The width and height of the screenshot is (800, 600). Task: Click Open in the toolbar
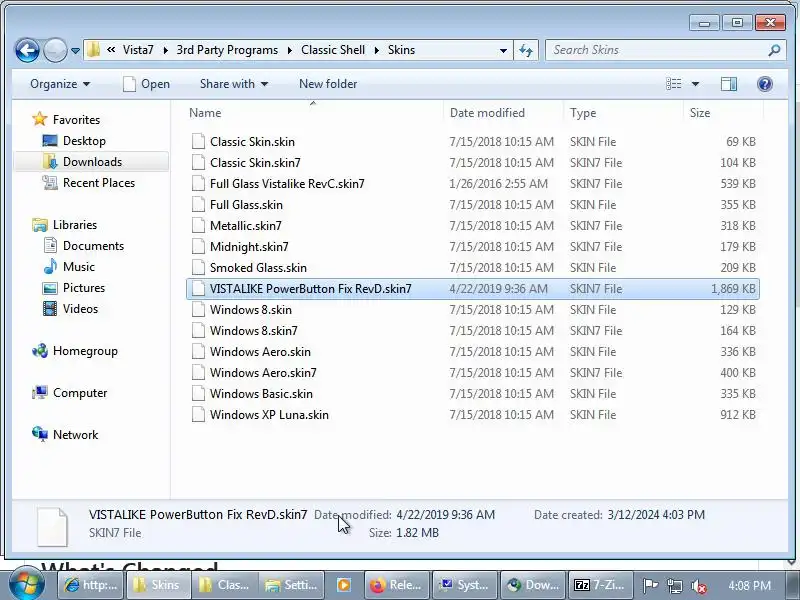(x=146, y=84)
